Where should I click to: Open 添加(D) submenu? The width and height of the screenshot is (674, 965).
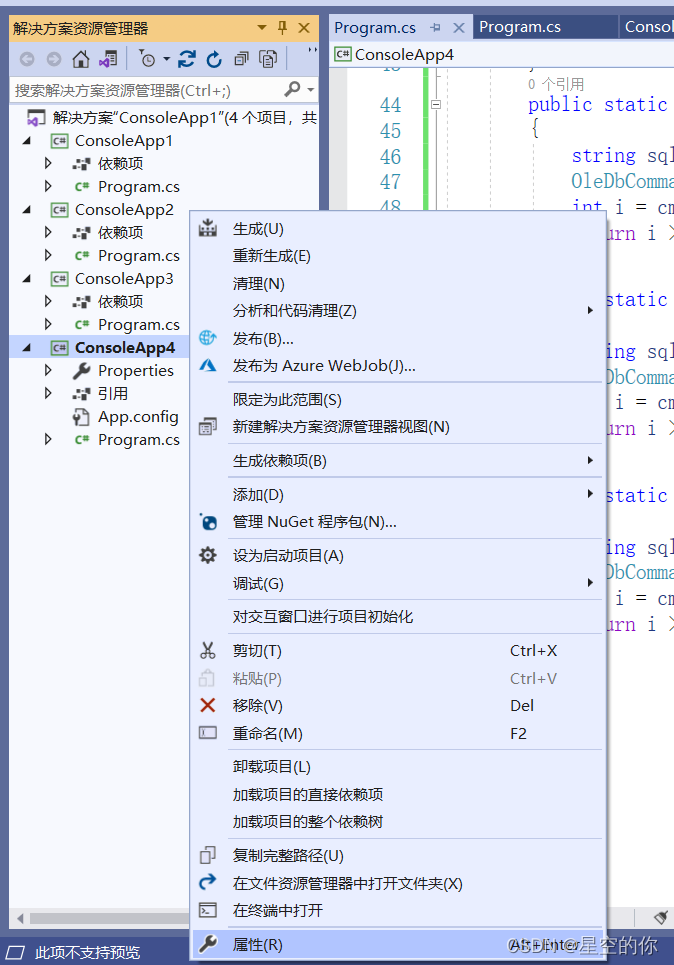(397, 495)
